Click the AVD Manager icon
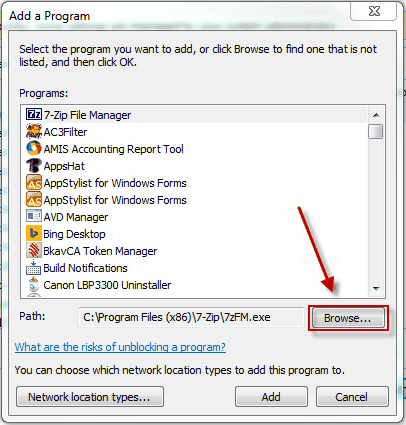 pos(34,217)
